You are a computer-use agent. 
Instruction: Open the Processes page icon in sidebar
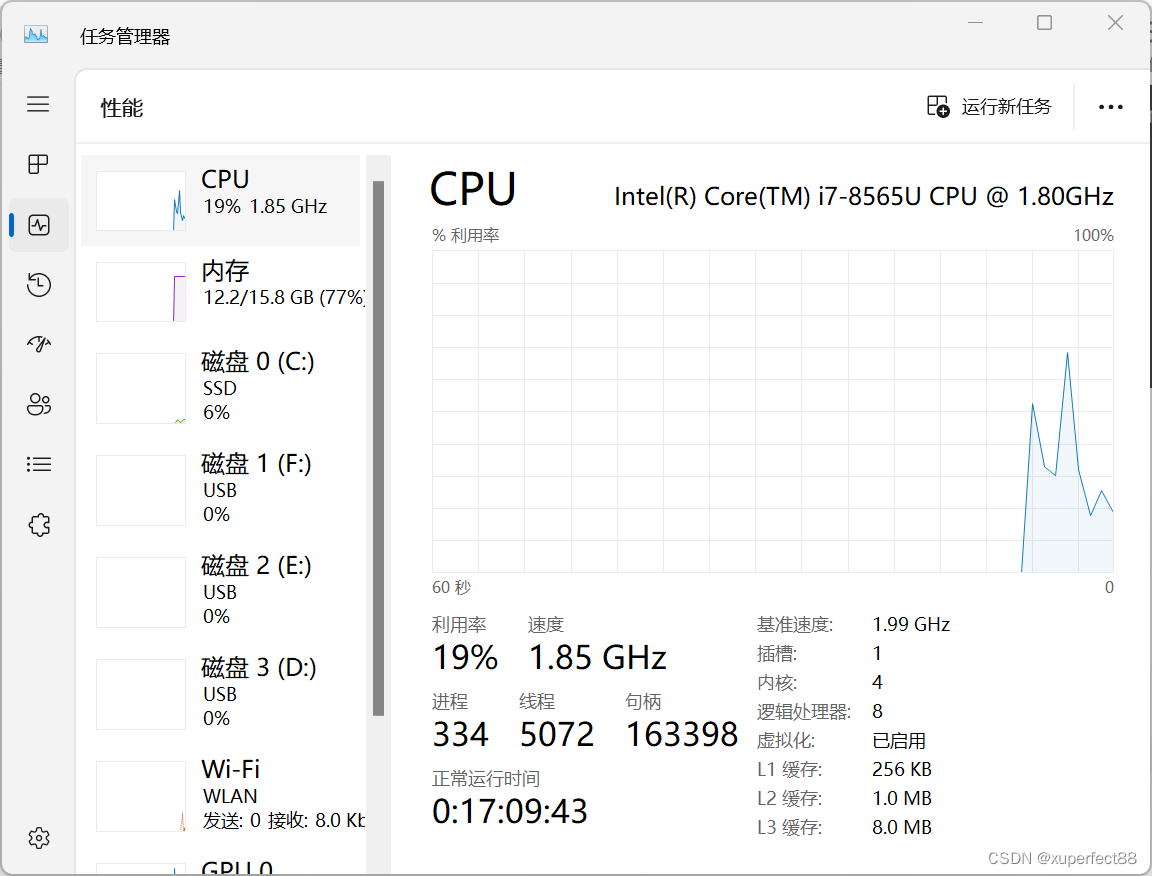(x=38, y=164)
